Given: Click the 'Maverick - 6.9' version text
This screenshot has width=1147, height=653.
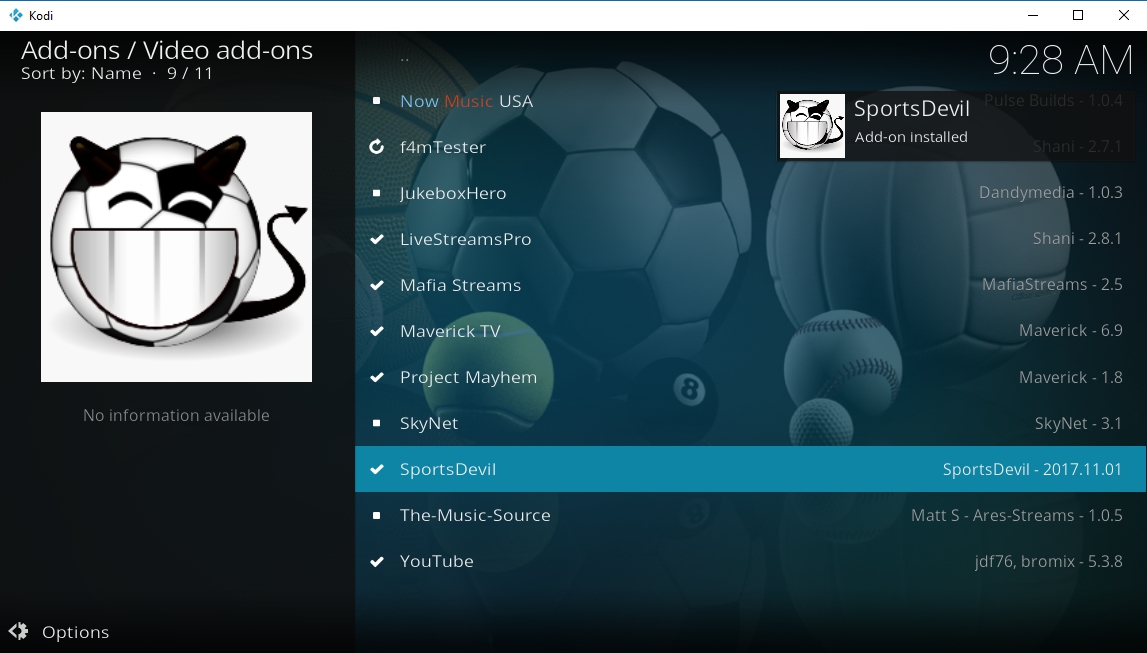Looking at the screenshot, I should coord(1071,331).
